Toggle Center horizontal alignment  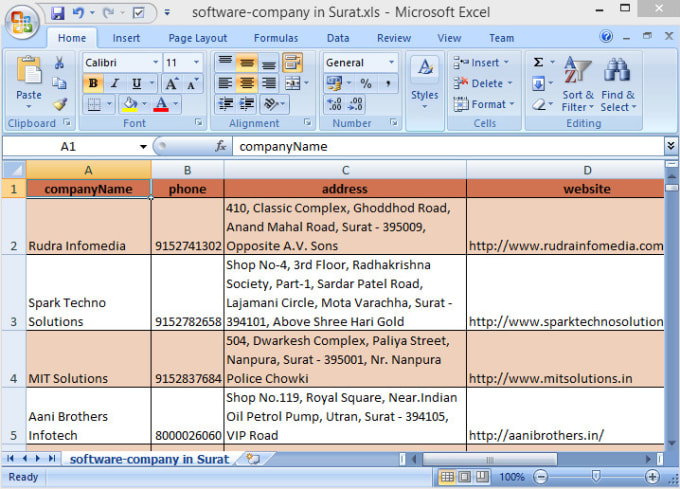[247, 83]
